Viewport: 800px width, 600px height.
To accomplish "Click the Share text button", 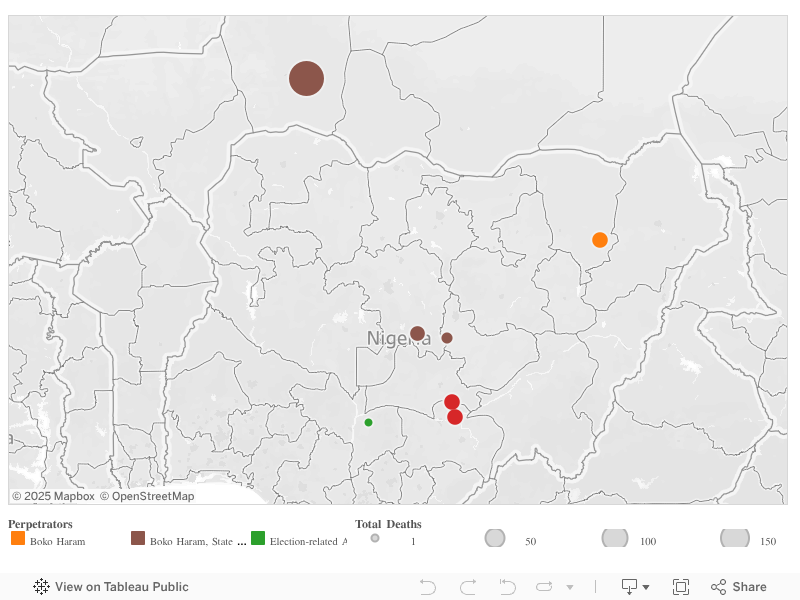I will tap(749, 587).
